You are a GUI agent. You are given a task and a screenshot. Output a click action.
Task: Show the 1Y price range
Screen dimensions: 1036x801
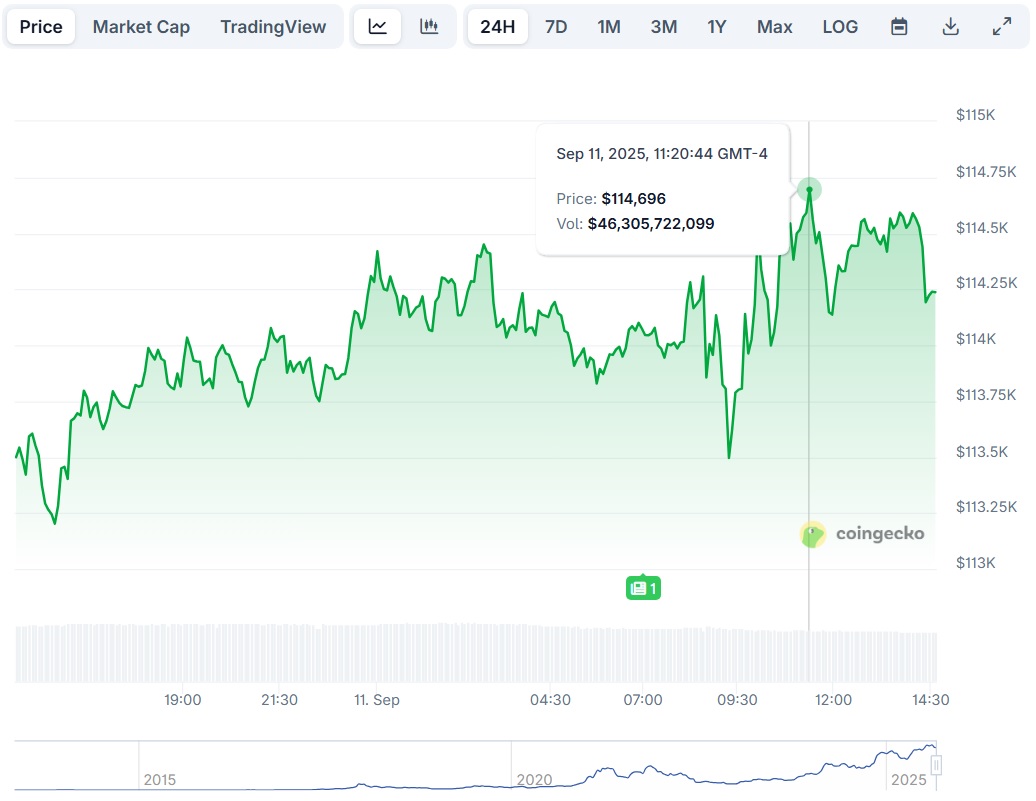pyautogui.click(x=717, y=27)
